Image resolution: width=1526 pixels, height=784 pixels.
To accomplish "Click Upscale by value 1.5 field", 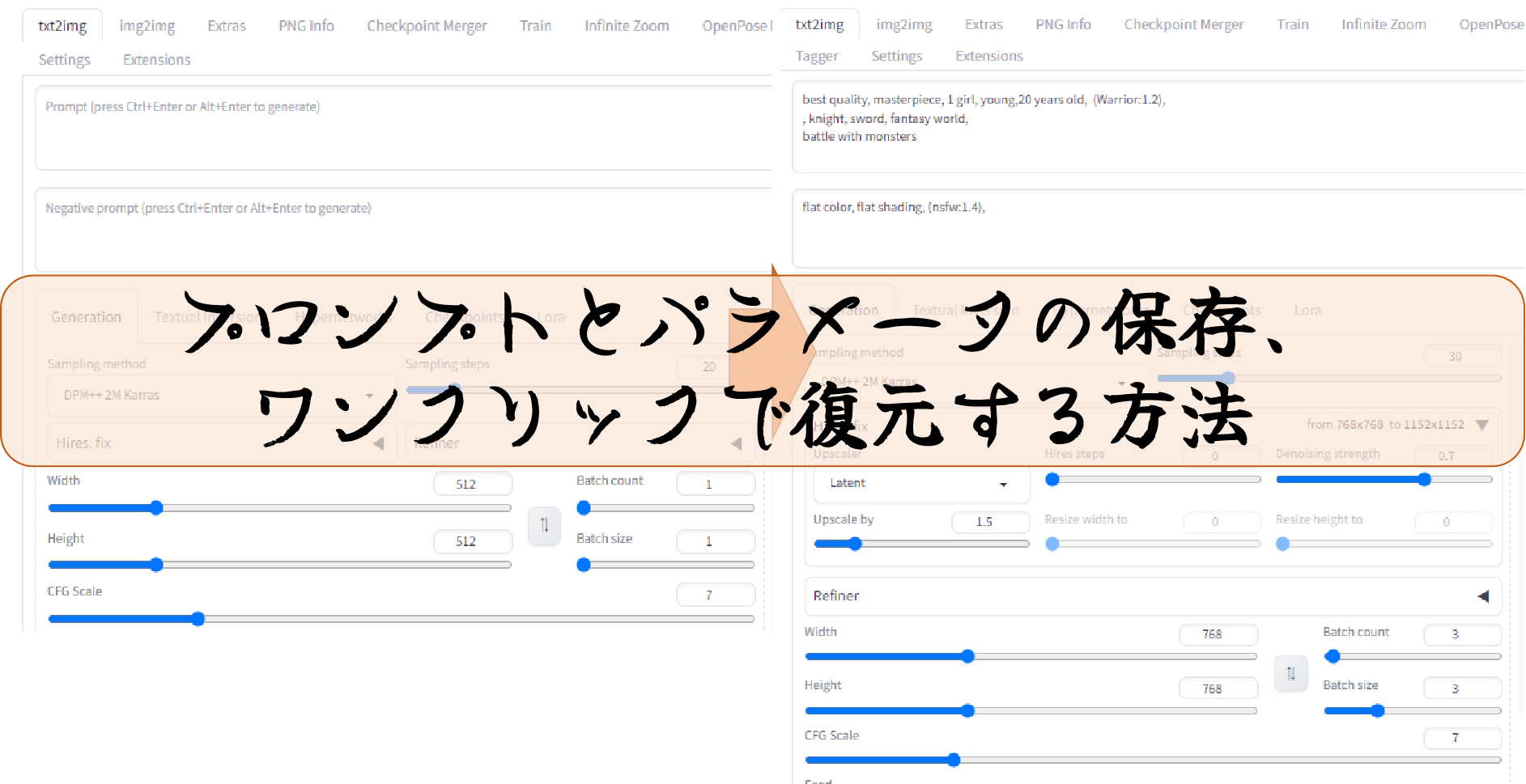I will coord(990,522).
